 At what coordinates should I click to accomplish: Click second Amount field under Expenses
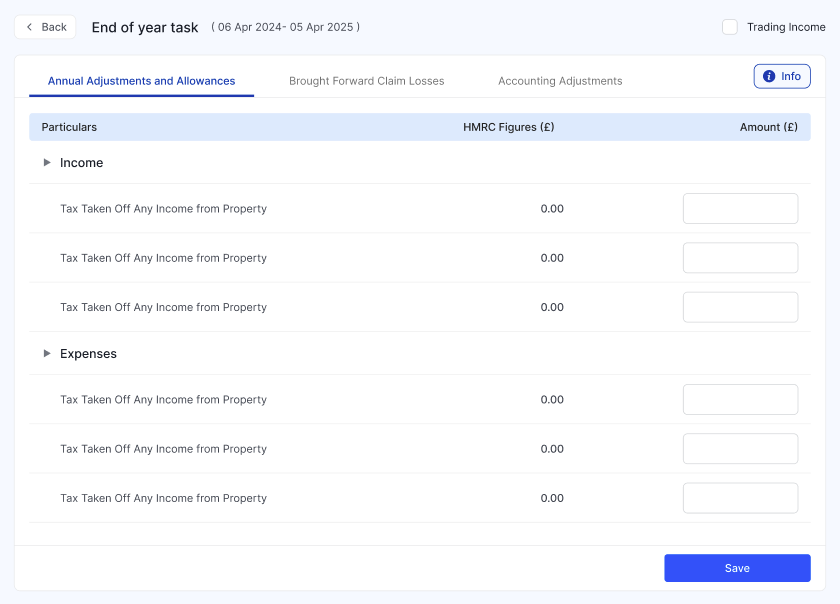click(x=740, y=449)
